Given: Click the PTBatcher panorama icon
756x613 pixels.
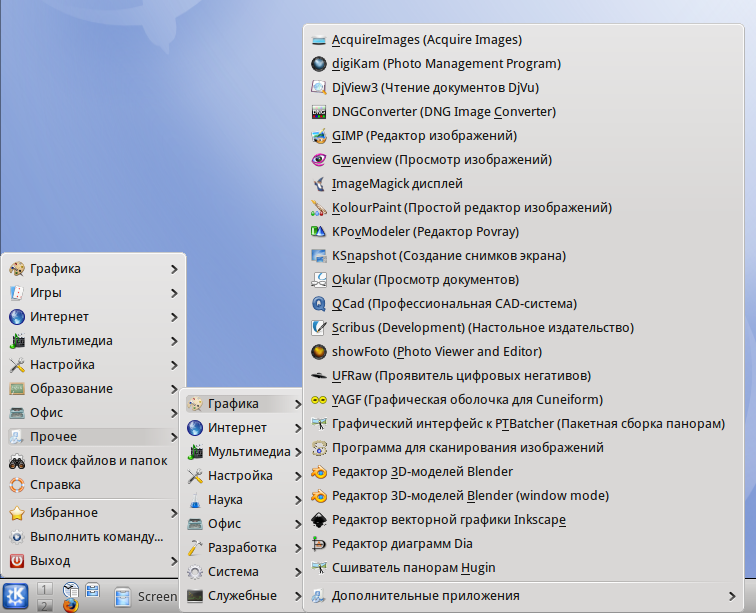Looking at the screenshot, I should pos(319,424).
